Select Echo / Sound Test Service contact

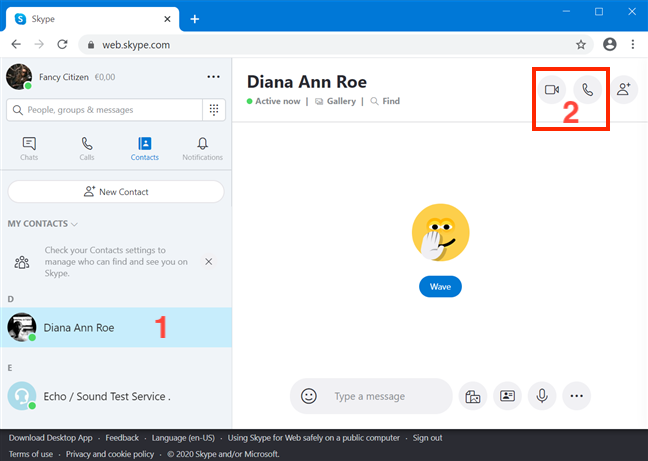pyautogui.click(x=116, y=396)
